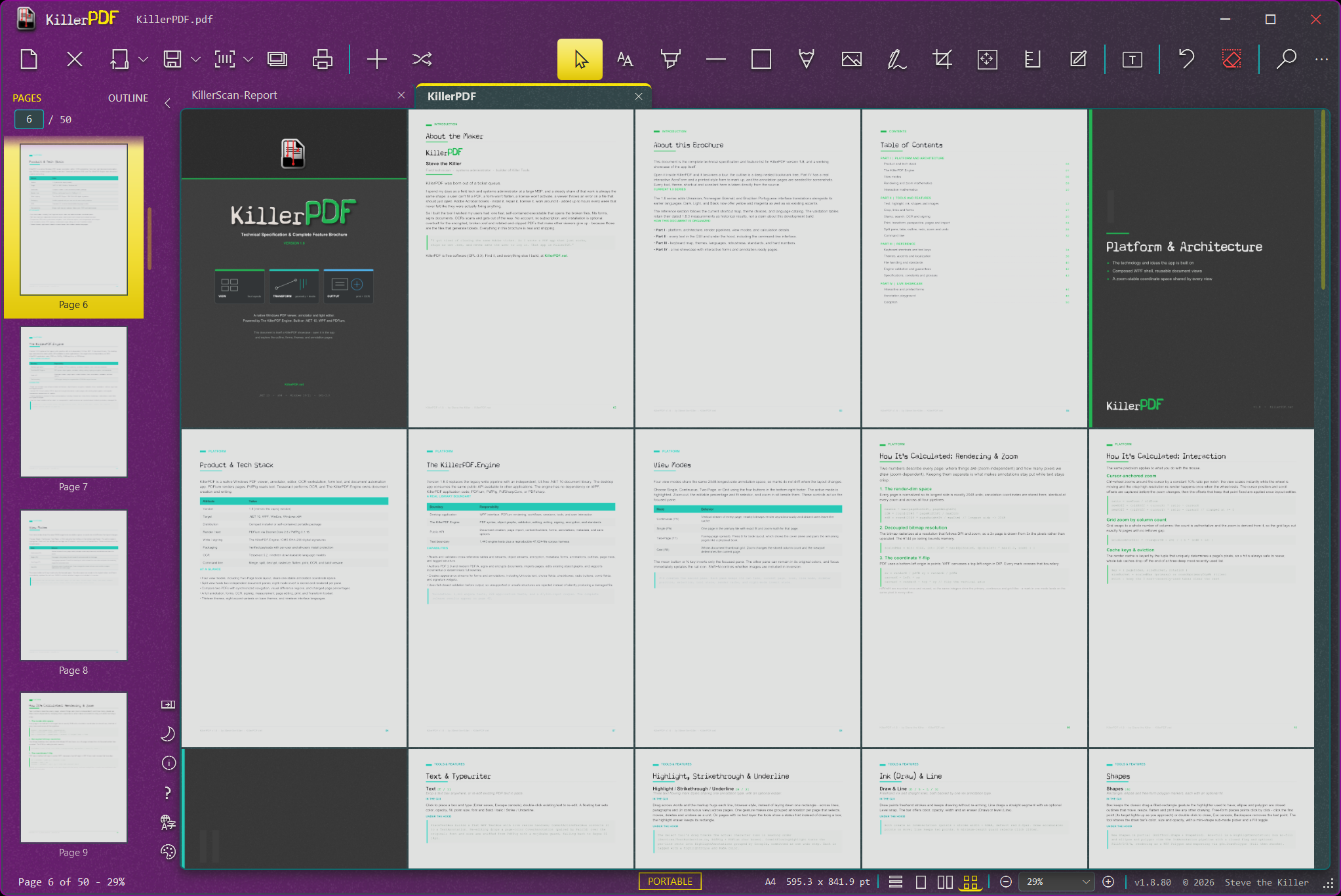Expand the save options dropdown arrow
1341x896 pixels.
pyautogui.click(x=195, y=60)
